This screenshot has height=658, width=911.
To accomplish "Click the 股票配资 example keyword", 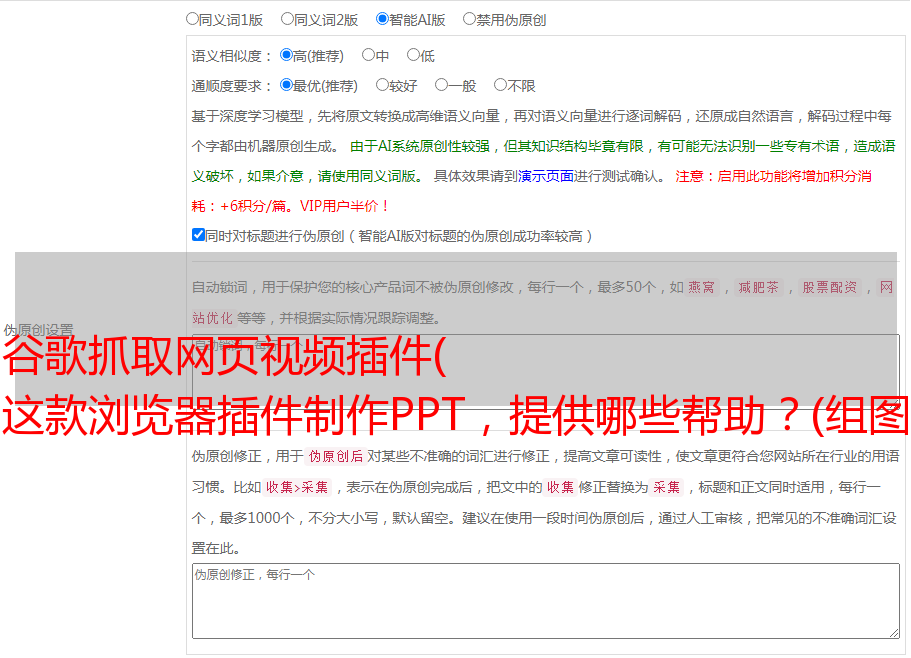I will pos(830,287).
